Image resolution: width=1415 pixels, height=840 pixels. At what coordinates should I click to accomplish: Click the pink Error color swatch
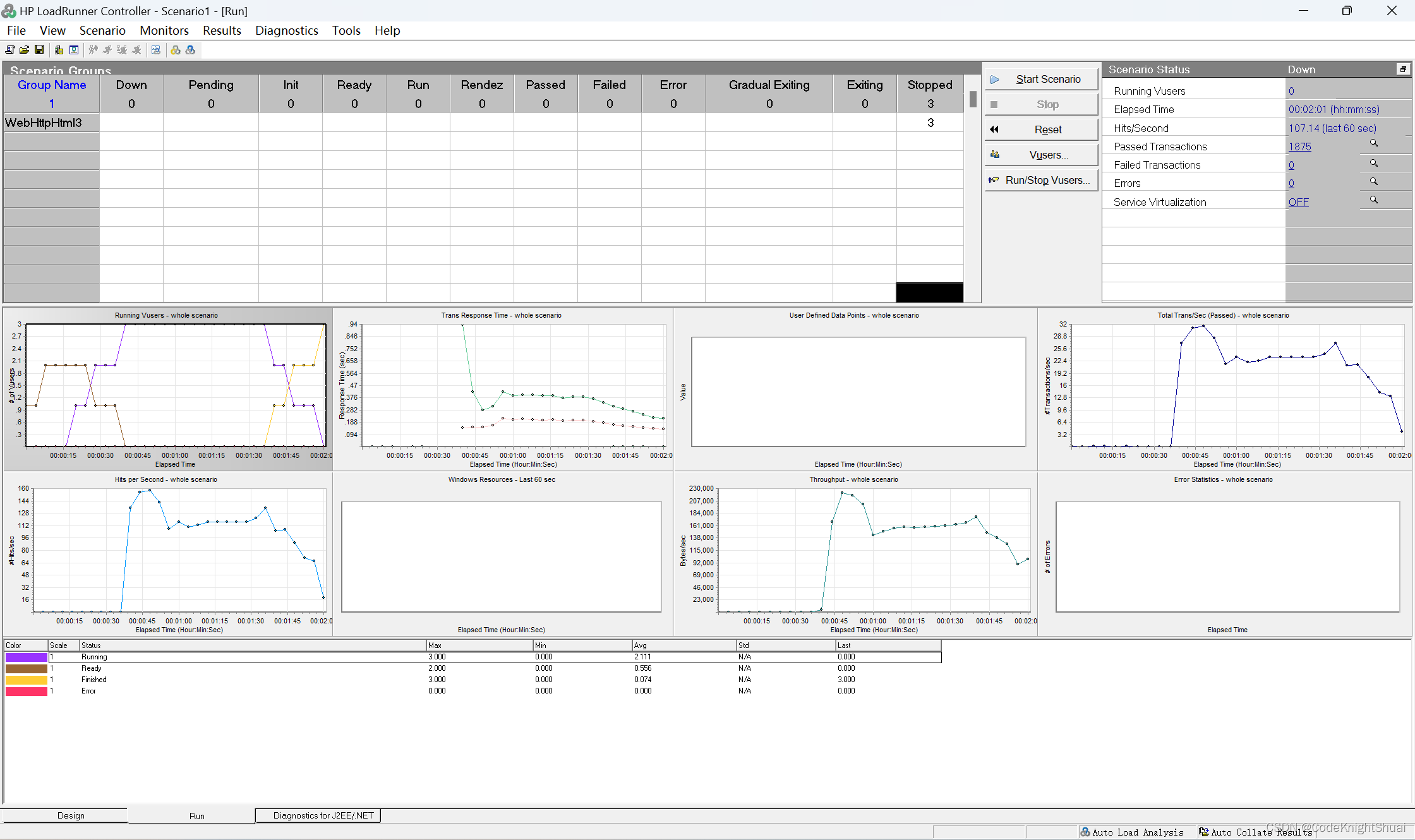coord(26,691)
